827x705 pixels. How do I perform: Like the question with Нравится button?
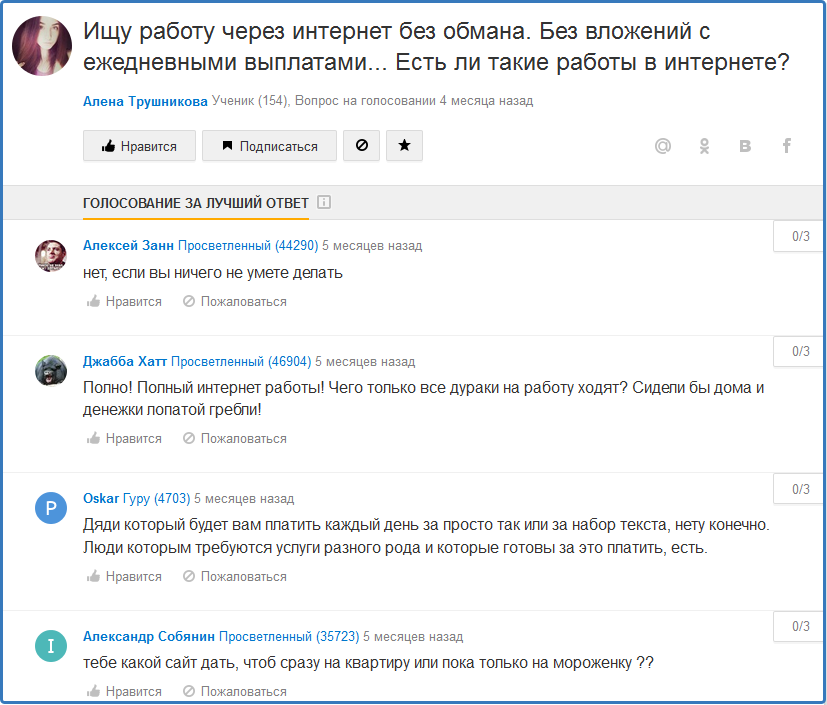[x=138, y=146]
